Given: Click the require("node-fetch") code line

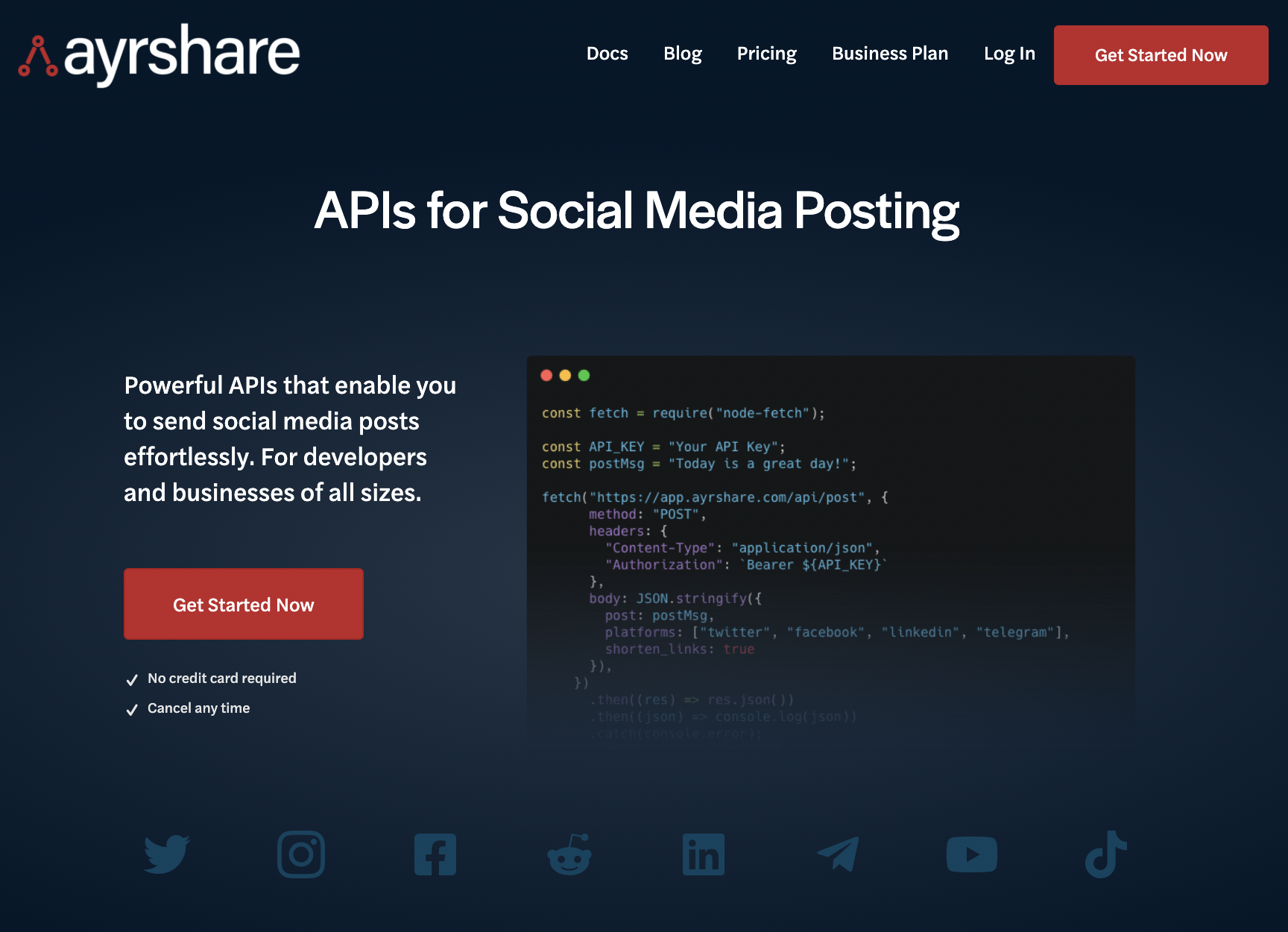Looking at the screenshot, I should click(x=684, y=413).
